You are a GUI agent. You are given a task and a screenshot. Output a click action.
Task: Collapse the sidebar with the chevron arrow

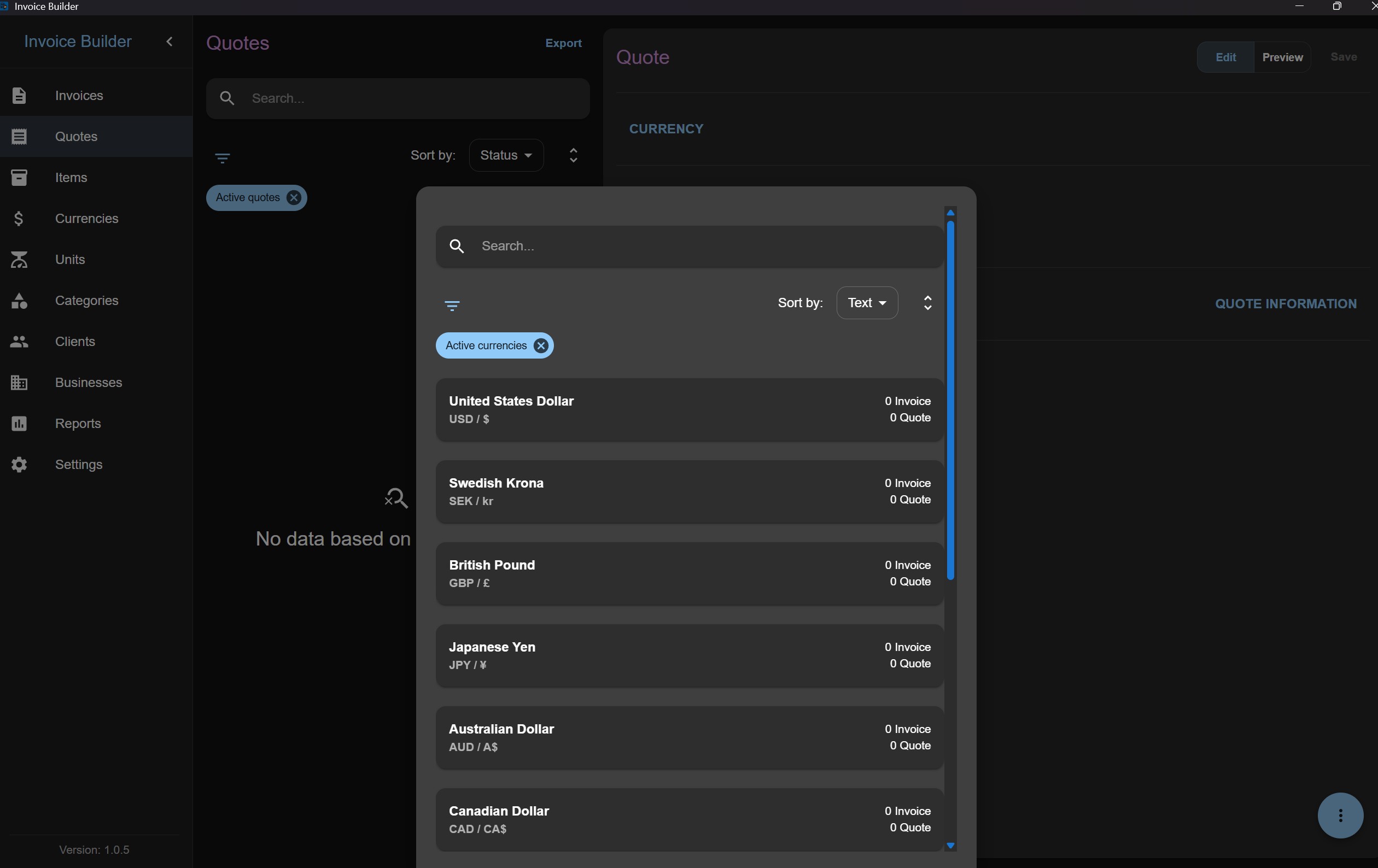coord(170,41)
